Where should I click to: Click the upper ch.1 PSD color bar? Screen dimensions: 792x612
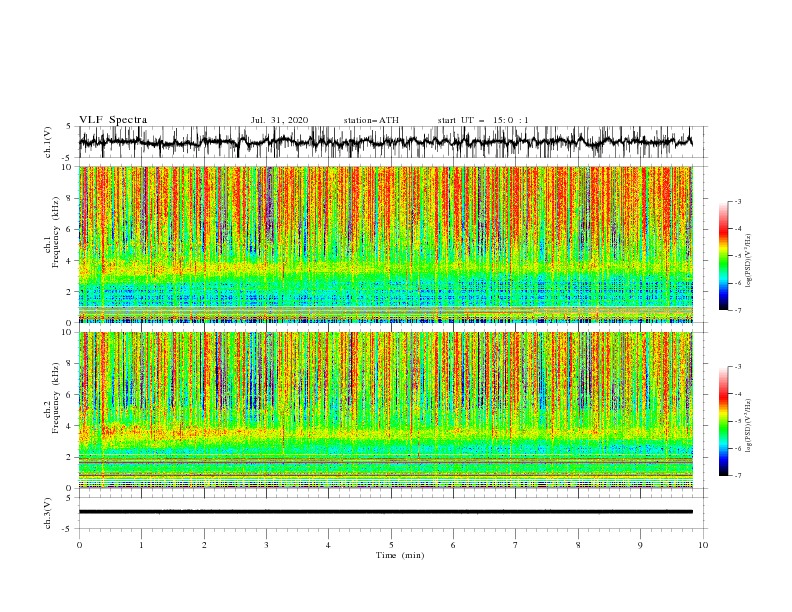723,256
